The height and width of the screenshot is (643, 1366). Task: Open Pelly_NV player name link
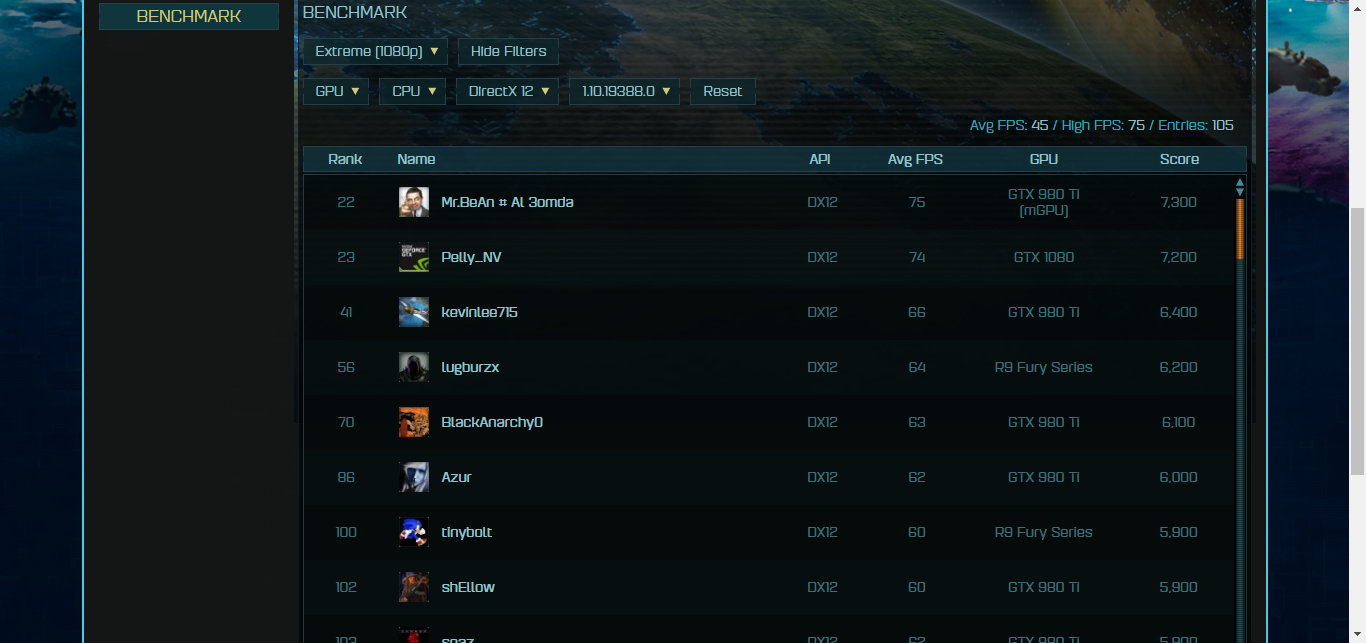point(471,257)
